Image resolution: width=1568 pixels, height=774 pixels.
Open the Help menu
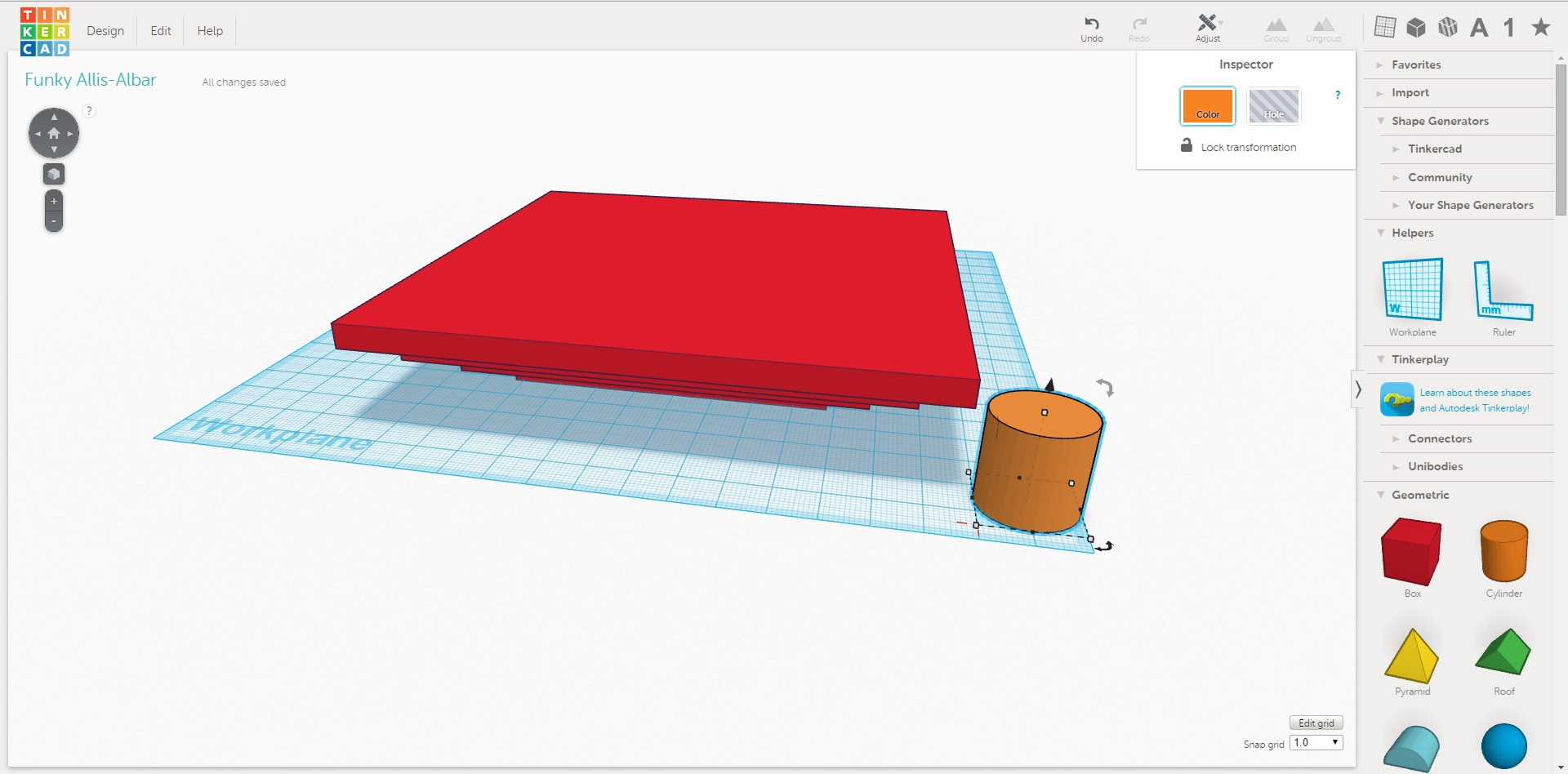click(x=210, y=31)
